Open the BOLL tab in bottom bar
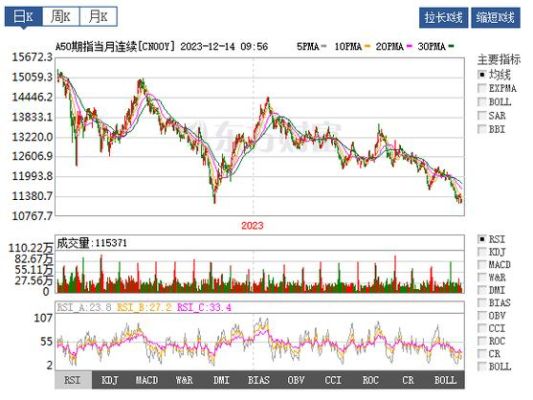This screenshot has height=400, width=533. [x=445, y=380]
